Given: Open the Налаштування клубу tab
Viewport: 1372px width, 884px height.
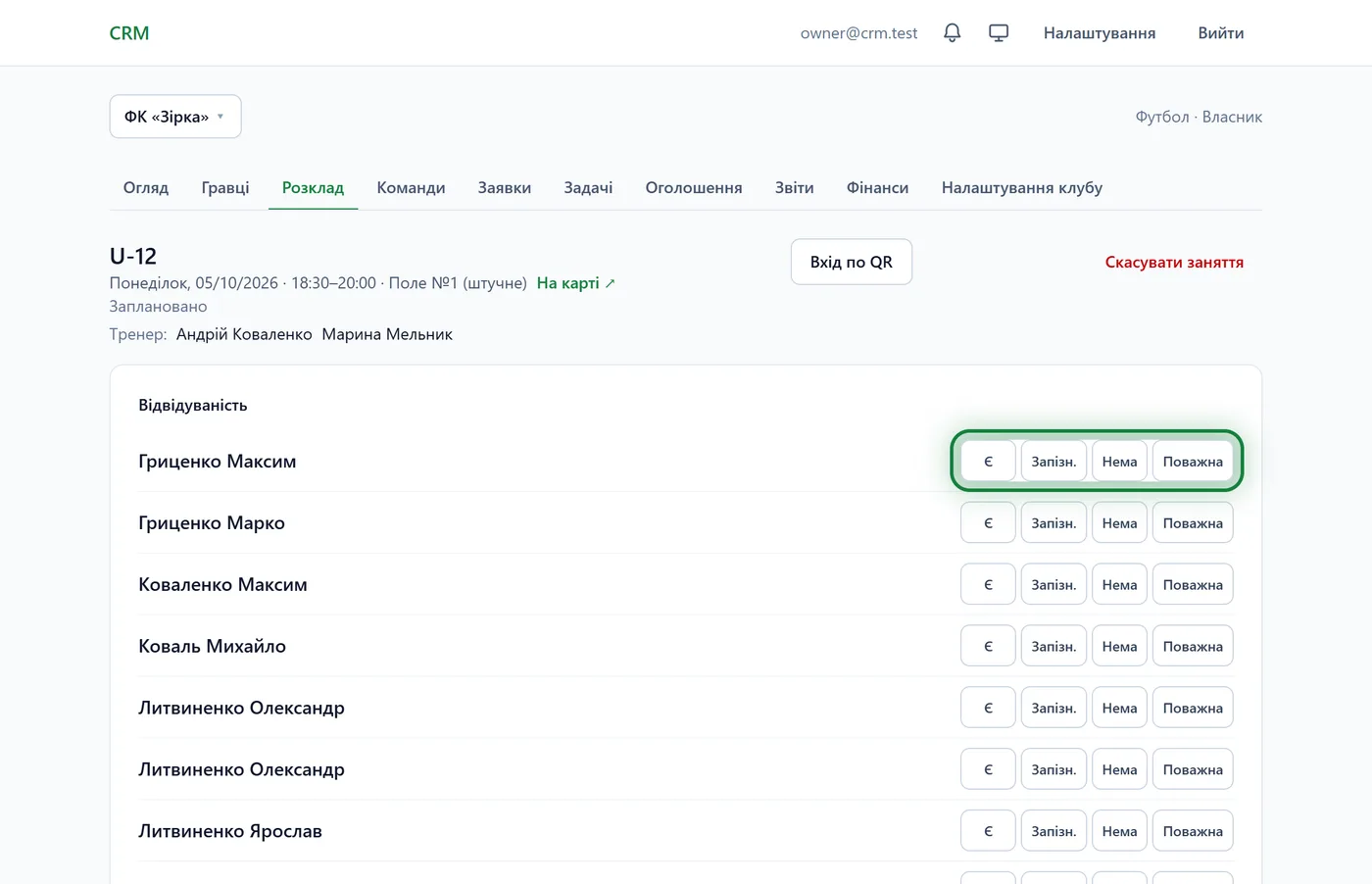Looking at the screenshot, I should pyautogui.click(x=1022, y=187).
